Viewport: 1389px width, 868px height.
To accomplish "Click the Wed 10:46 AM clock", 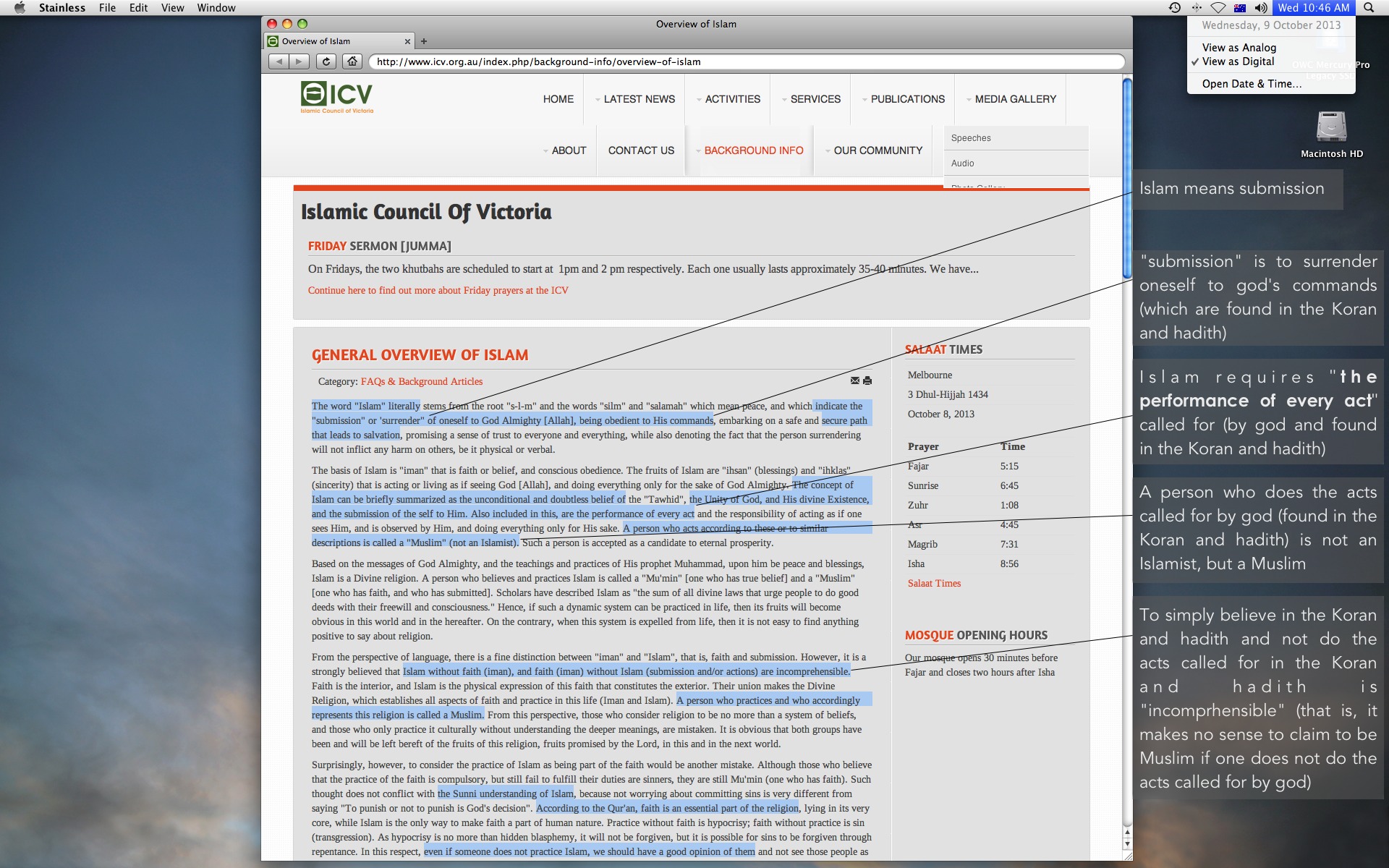I will click(1314, 7).
